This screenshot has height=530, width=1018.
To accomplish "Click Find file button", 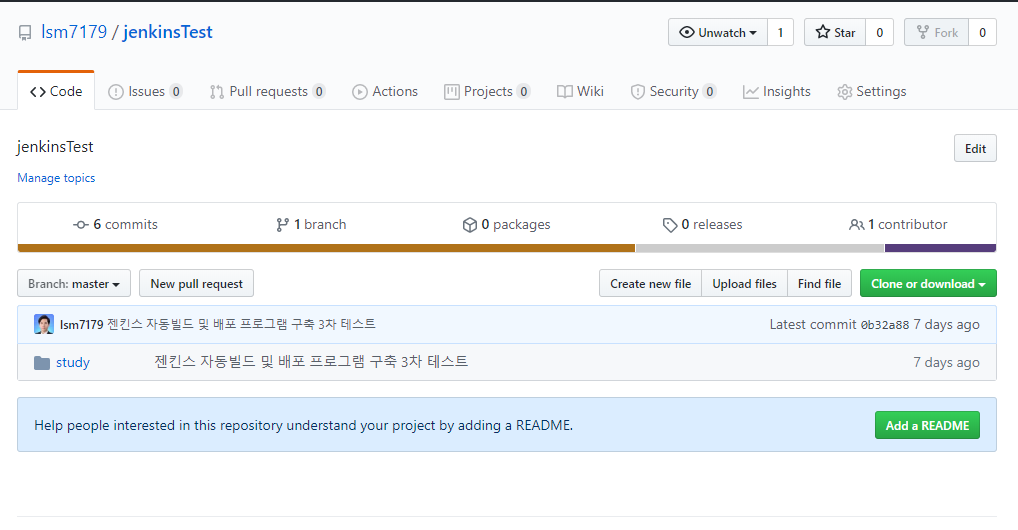I will click(x=819, y=284).
